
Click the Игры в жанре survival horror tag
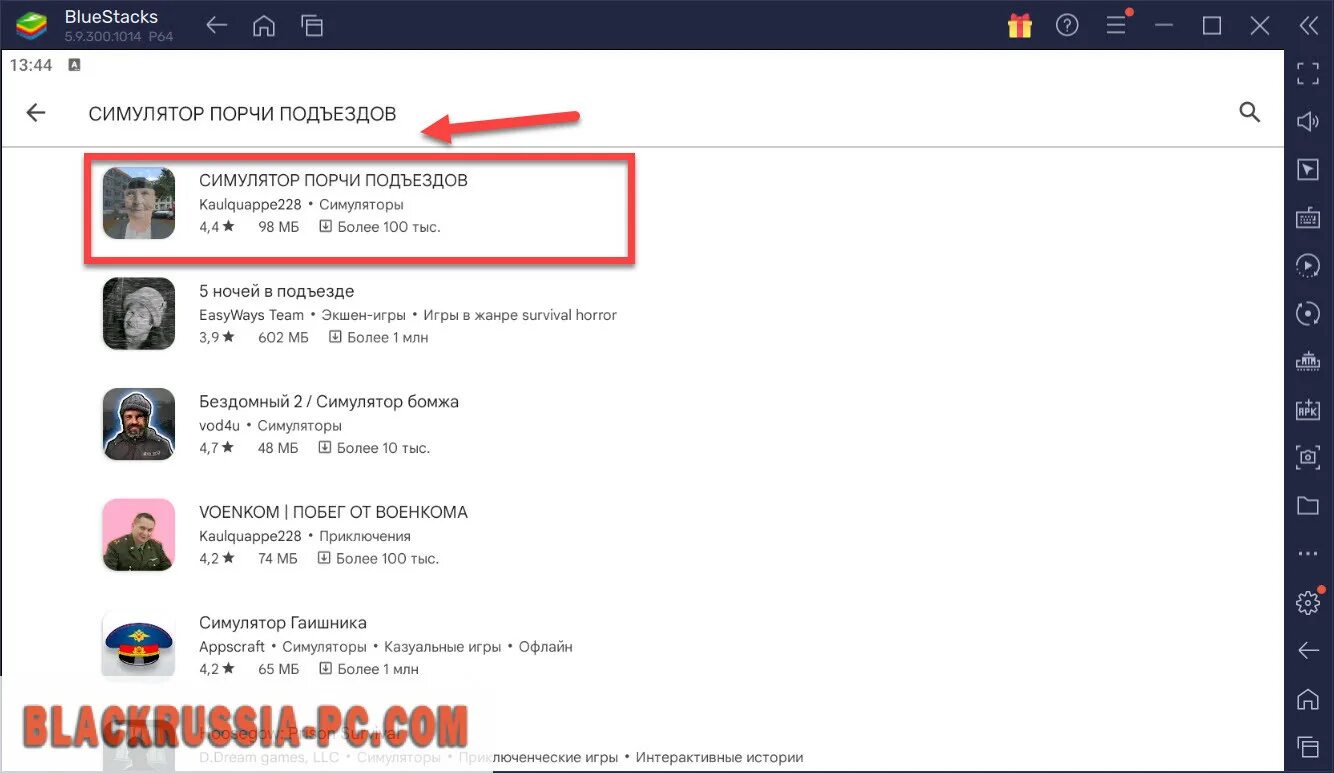point(520,315)
